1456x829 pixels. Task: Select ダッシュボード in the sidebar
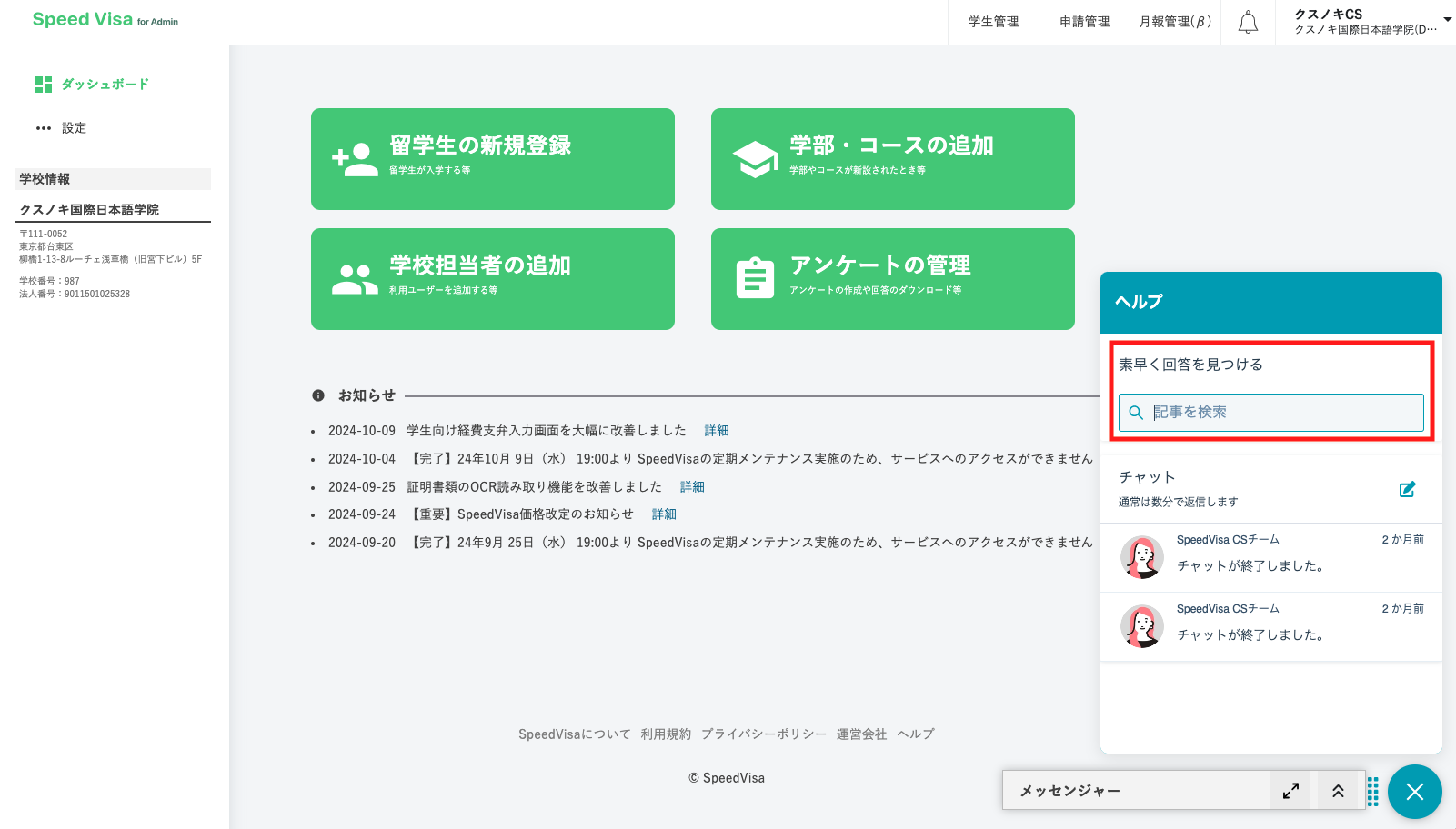(x=105, y=85)
